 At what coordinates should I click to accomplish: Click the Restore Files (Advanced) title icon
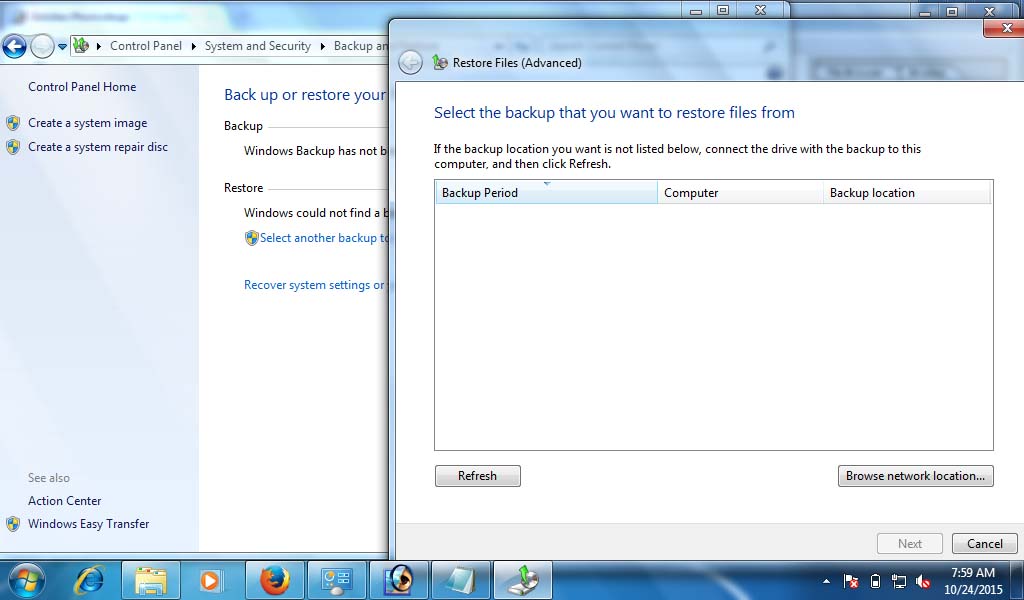[x=441, y=63]
